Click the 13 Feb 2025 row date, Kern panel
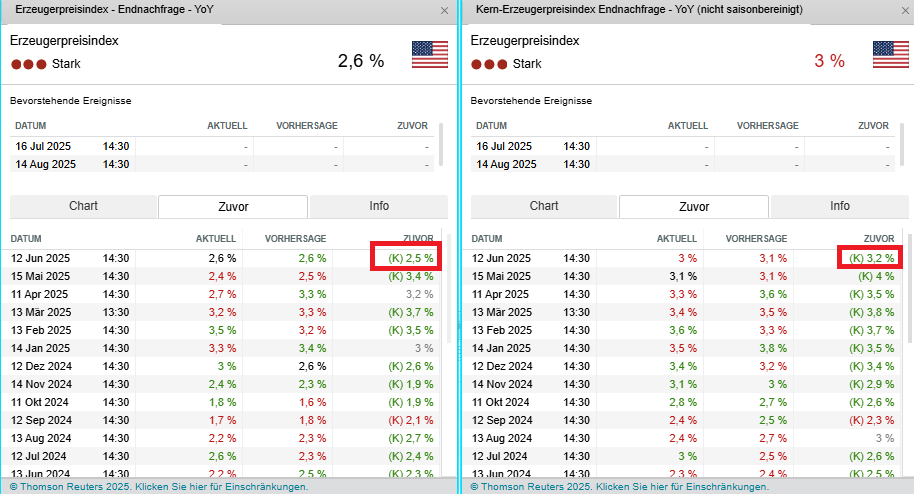The width and height of the screenshot is (914, 494). 502,331
